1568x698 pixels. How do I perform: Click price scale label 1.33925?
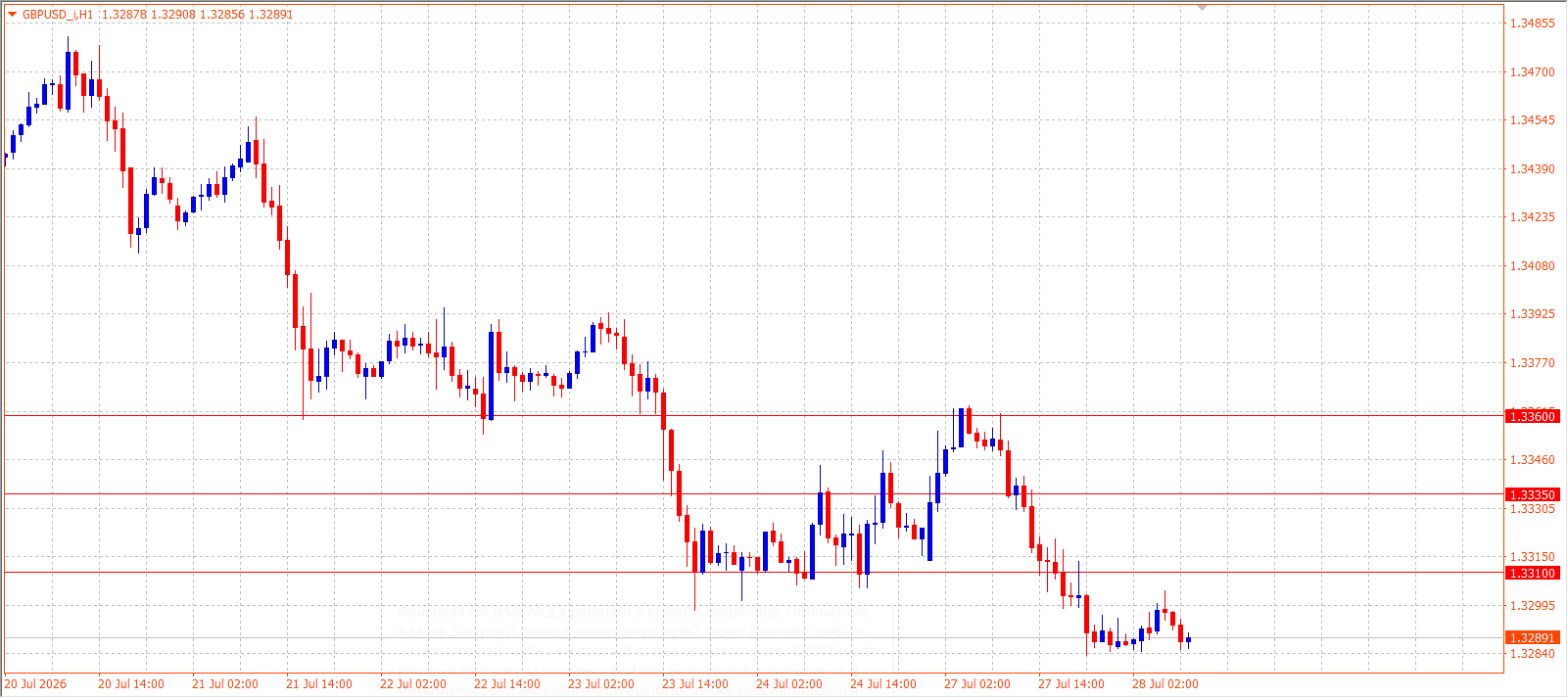click(1533, 314)
